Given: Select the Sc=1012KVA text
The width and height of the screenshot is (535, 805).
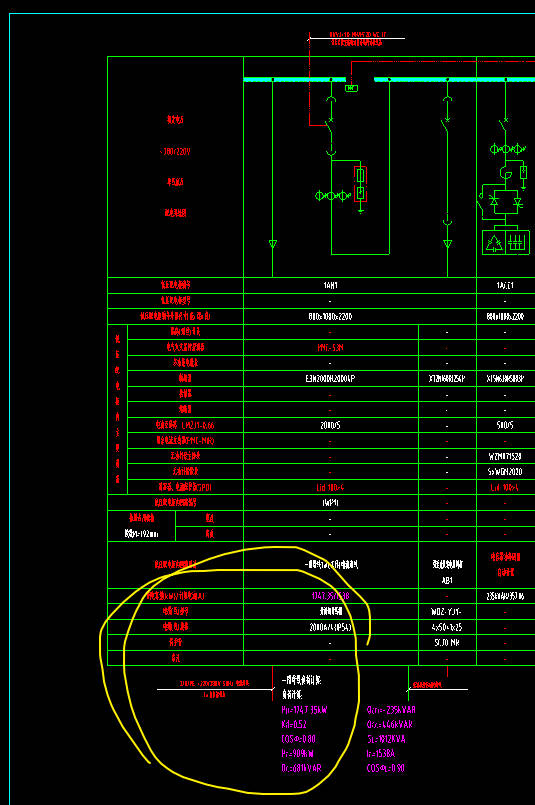Looking at the screenshot, I should coord(386,739).
